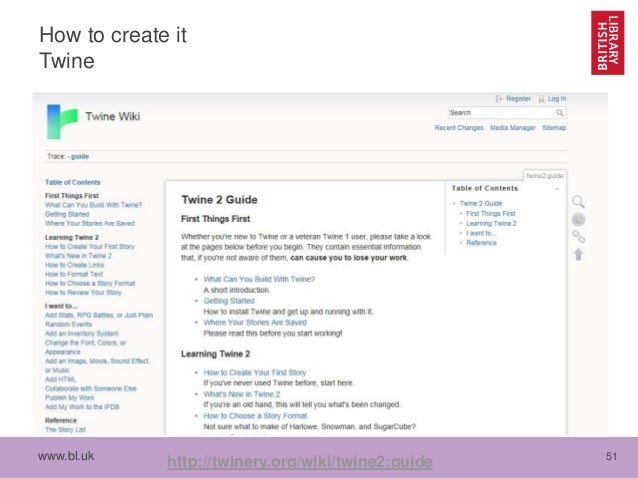Open Recent Changes
This screenshot has height=479, width=638.
459,128
